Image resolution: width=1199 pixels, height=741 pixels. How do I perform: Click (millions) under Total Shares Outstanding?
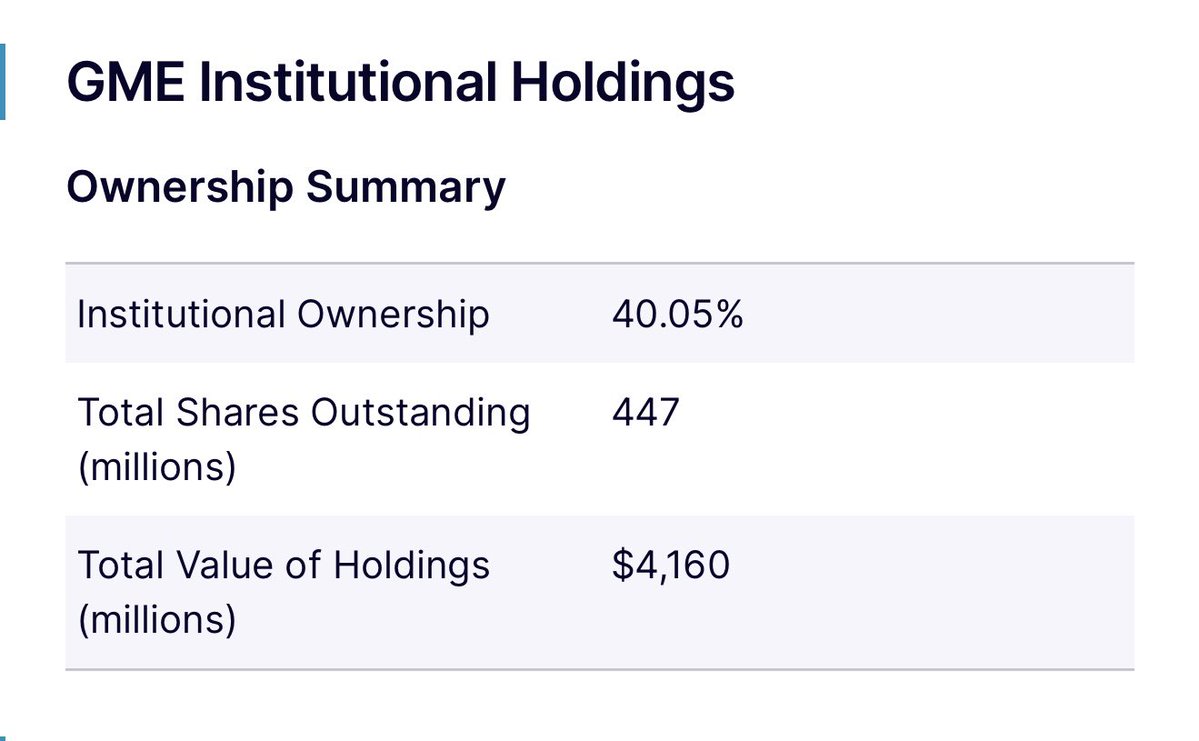[x=156, y=467]
